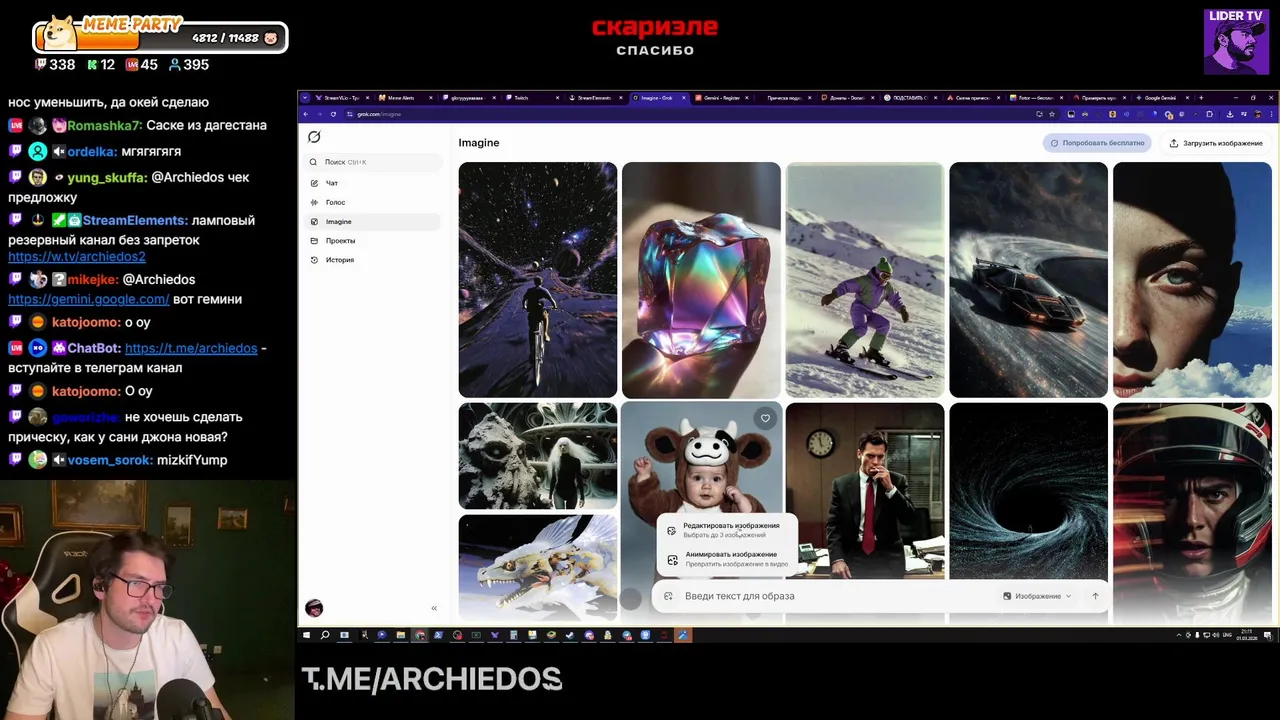Open Проекты in the sidebar
1280x720 pixels.
[374, 240]
